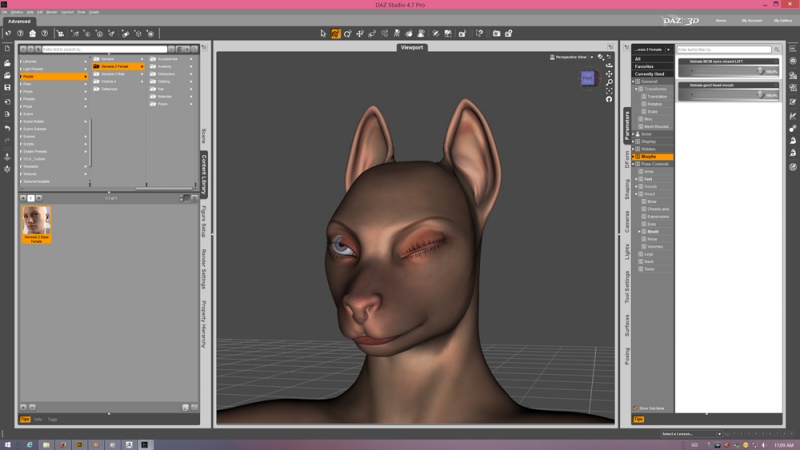Open the Surfaces side tab
This screenshot has width=800, height=450.
[x=627, y=325]
